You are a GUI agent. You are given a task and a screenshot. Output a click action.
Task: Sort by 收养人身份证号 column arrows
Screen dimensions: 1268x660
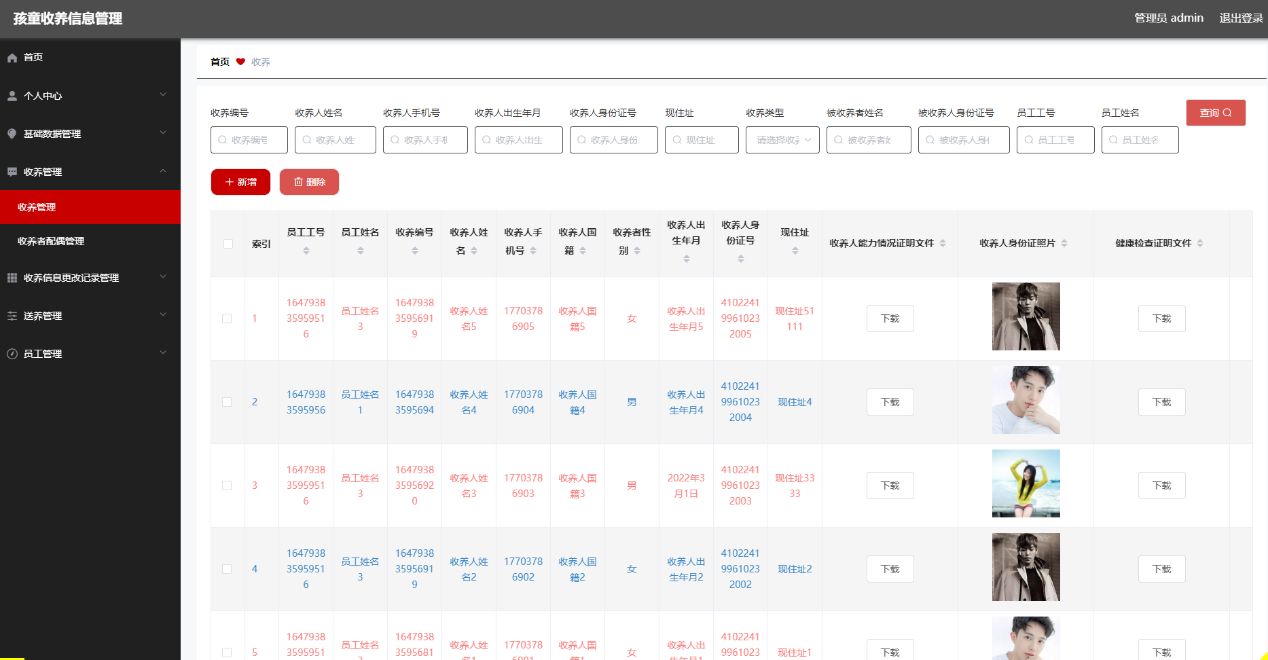[x=740, y=260]
